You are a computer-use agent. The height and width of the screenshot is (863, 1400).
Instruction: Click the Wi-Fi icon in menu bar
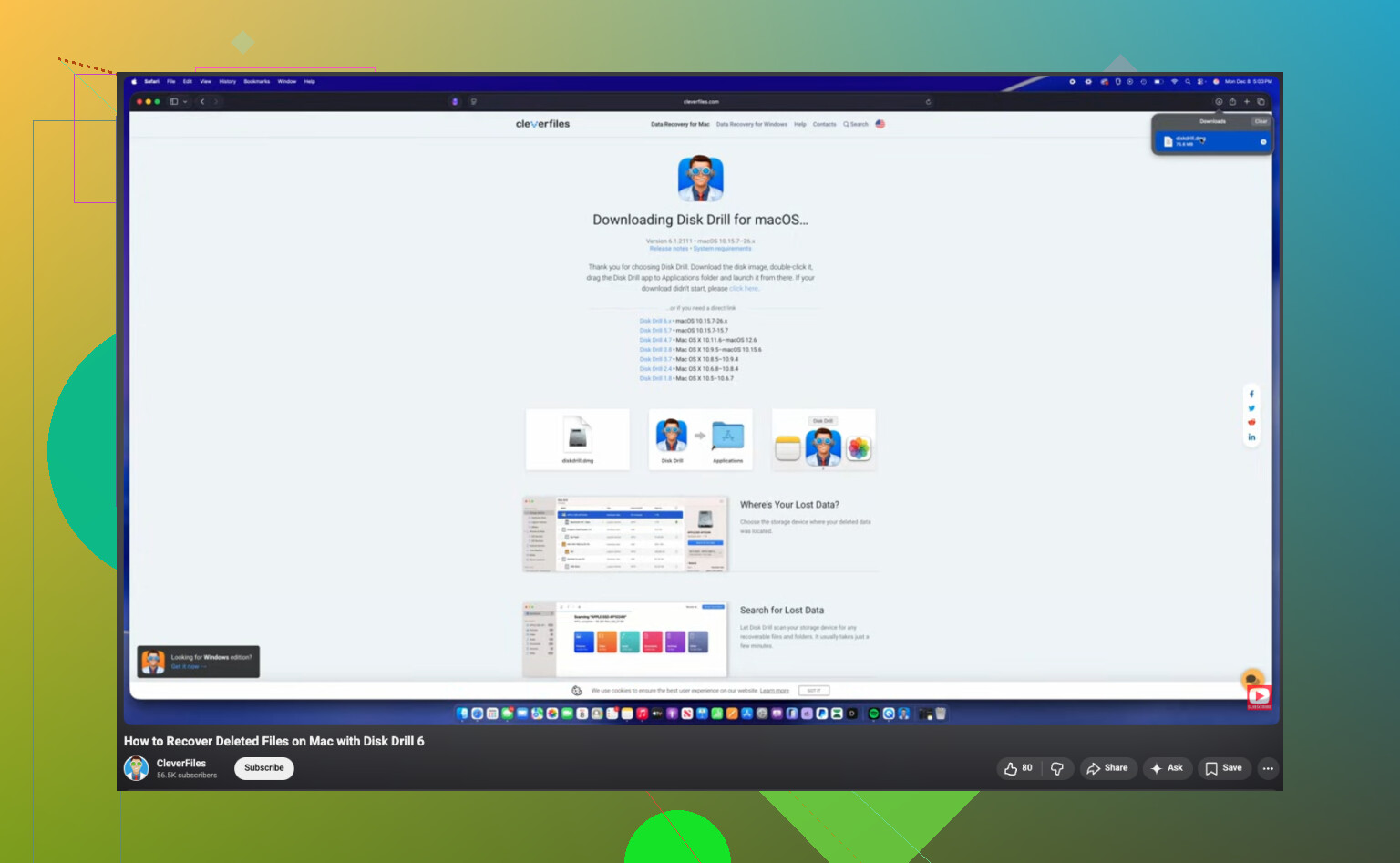pos(1174,81)
